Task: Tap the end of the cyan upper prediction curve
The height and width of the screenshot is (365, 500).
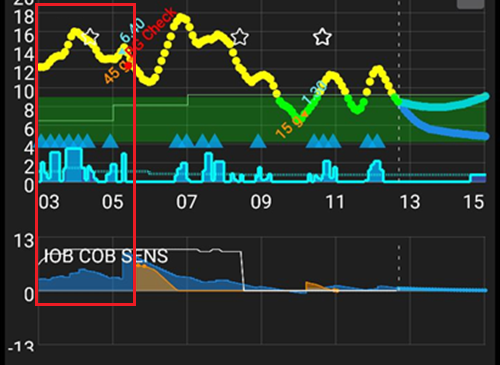Action: (x=486, y=96)
